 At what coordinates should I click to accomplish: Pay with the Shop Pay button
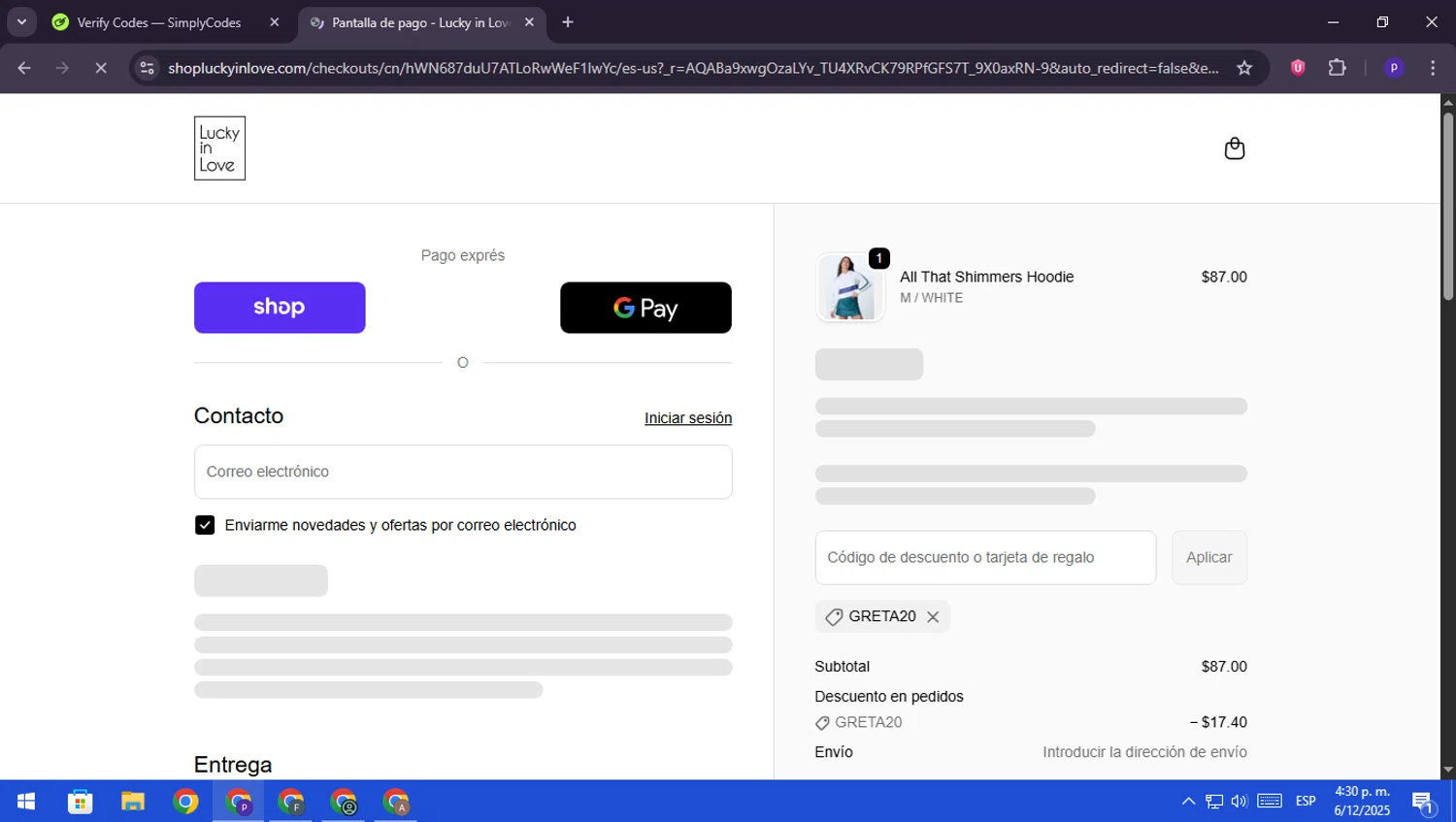280,308
